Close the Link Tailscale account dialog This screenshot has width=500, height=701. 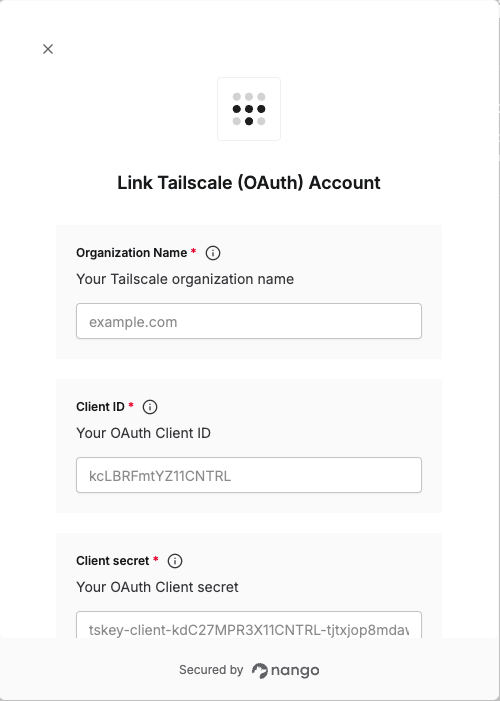click(48, 49)
